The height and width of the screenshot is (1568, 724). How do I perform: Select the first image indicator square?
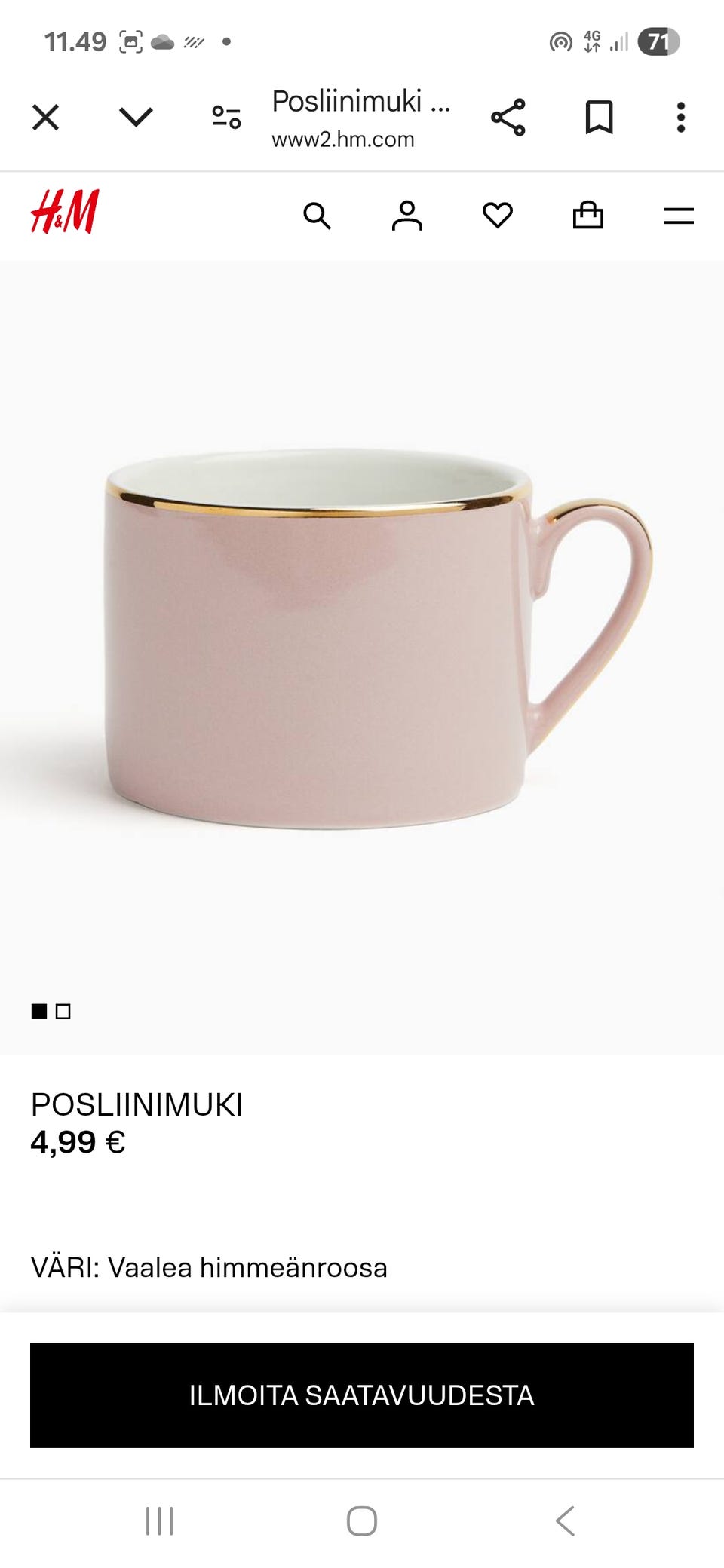coord(39,1012)
